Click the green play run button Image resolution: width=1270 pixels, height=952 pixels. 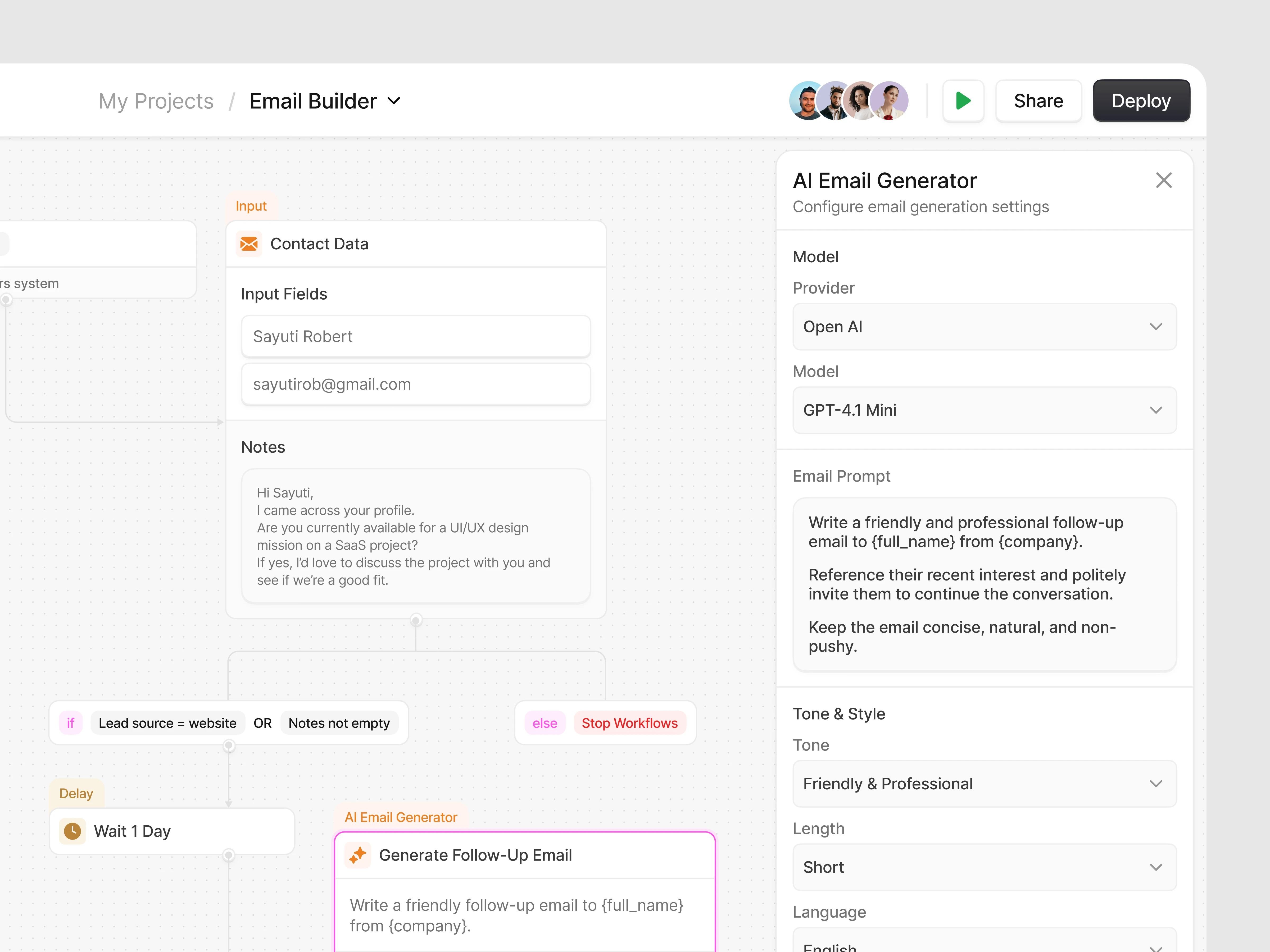[963, 101]
